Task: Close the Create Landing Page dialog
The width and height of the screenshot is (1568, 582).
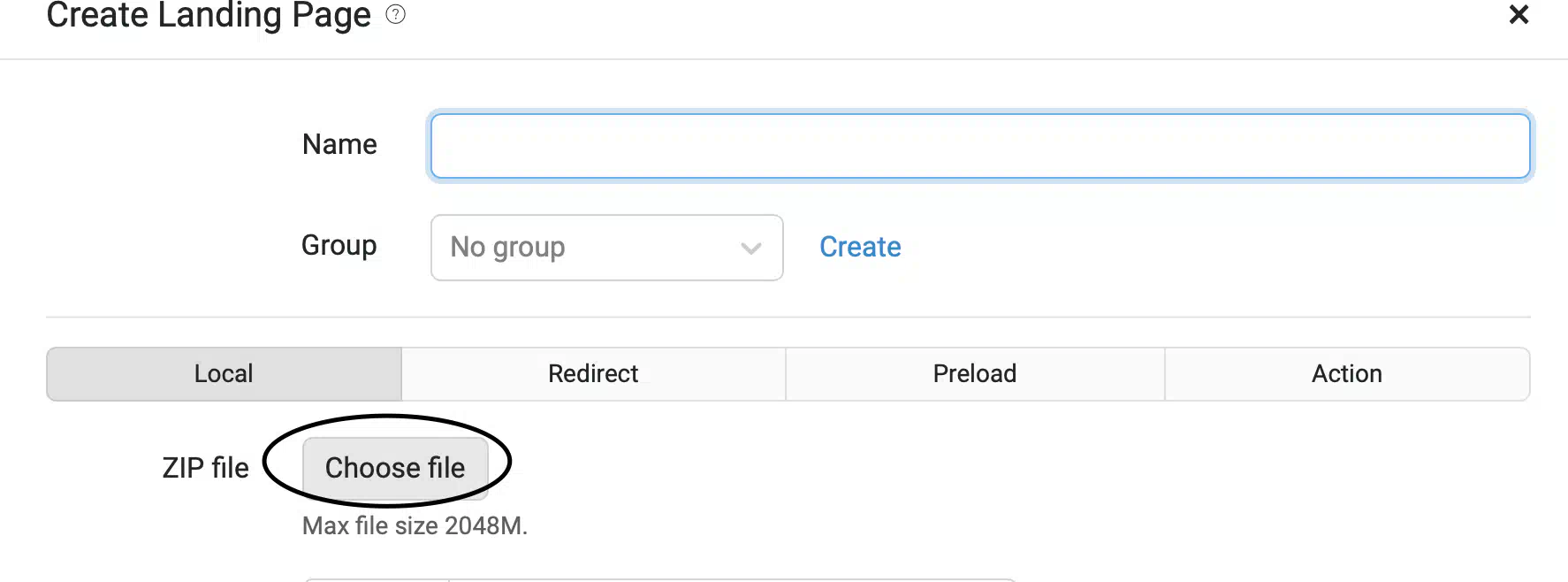Action: click(1519, 14)
